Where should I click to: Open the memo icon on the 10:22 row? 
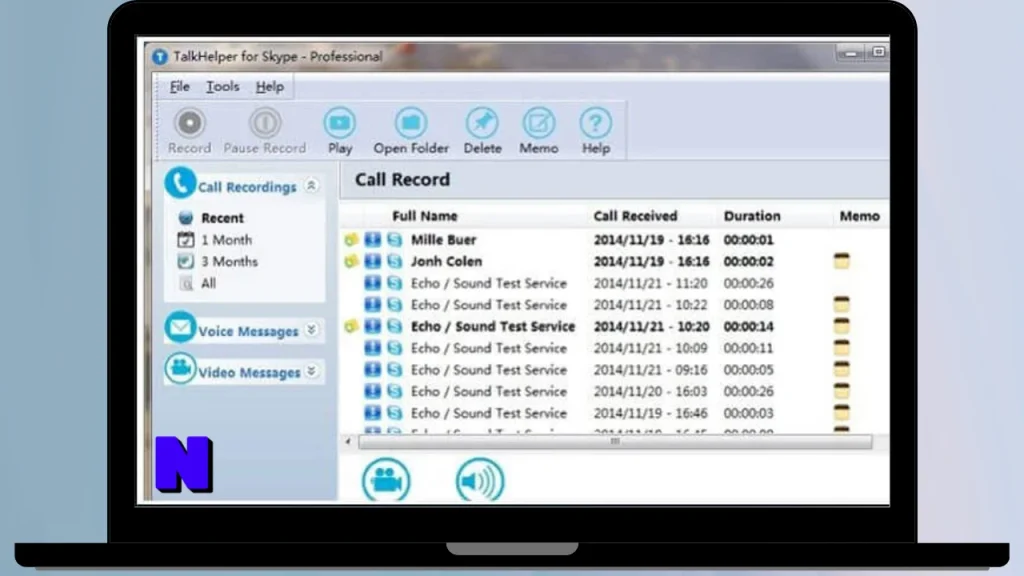click(842, 304)
